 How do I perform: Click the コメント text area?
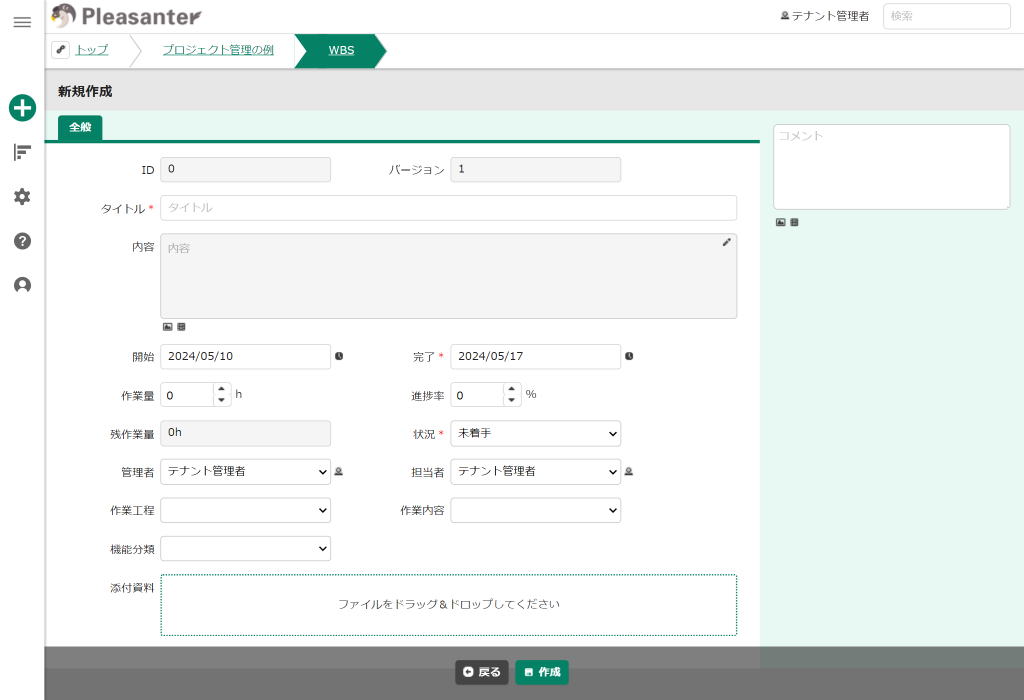coord(891,167)
